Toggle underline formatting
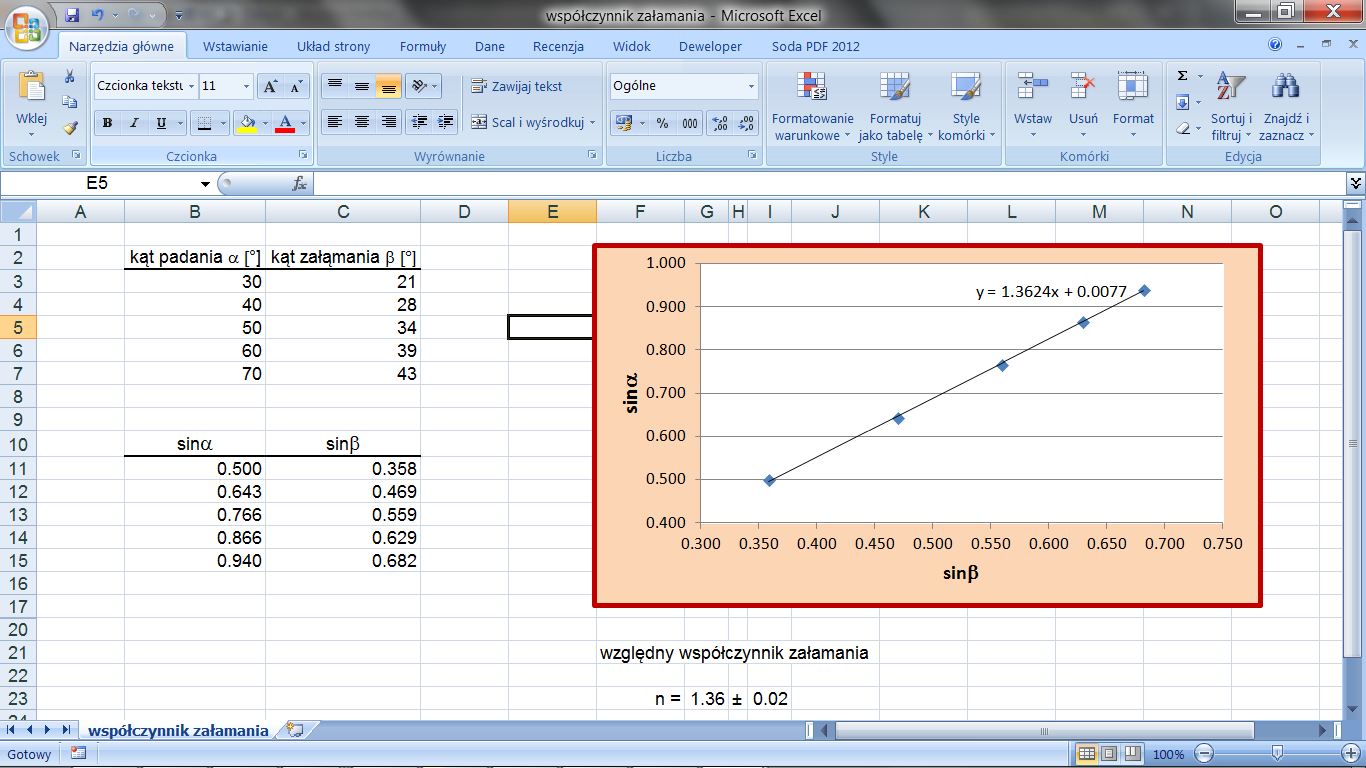Viewport: 1366px width, 768px height. point(161,123)
